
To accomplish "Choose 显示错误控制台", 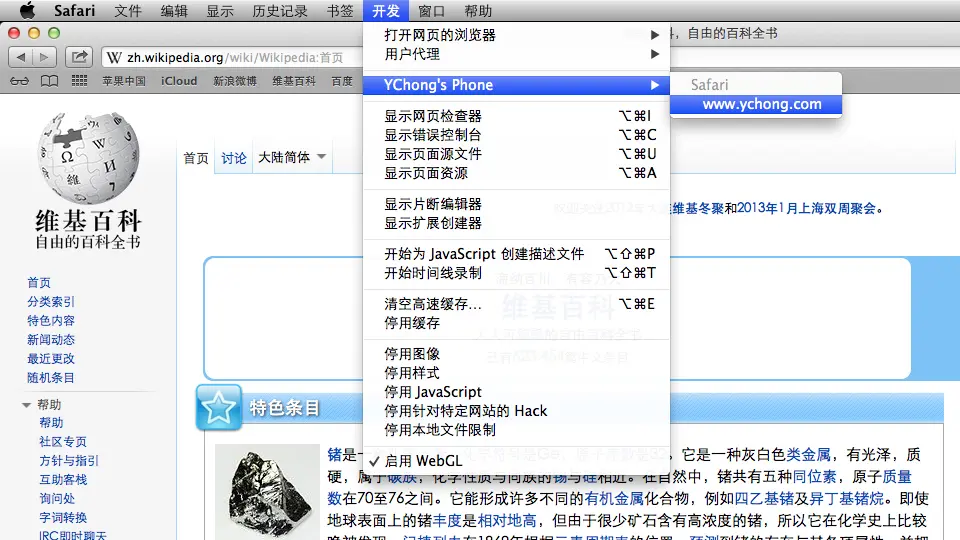I will pos(516,135).
